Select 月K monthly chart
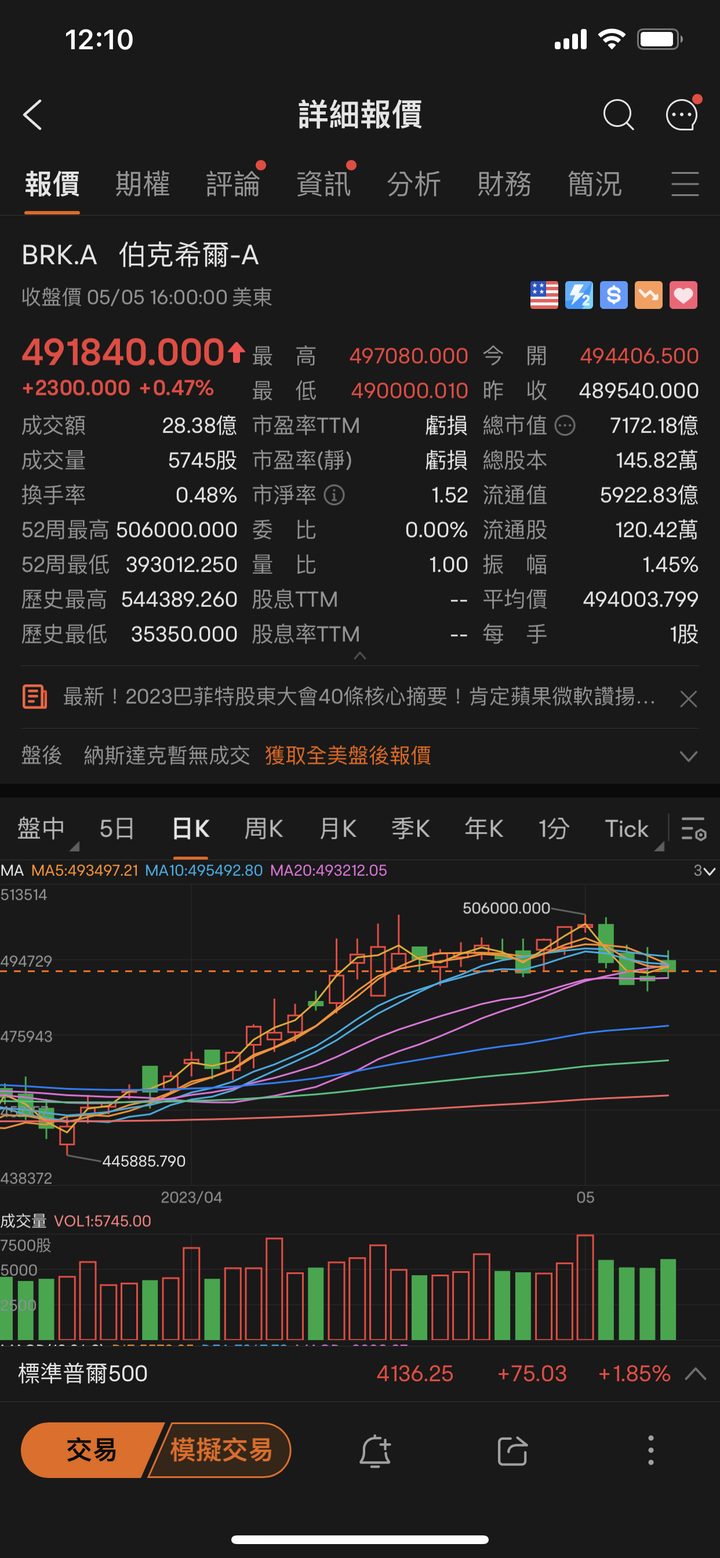The width and height of the screenshot is (720, 1558). [x=338, y=829]
